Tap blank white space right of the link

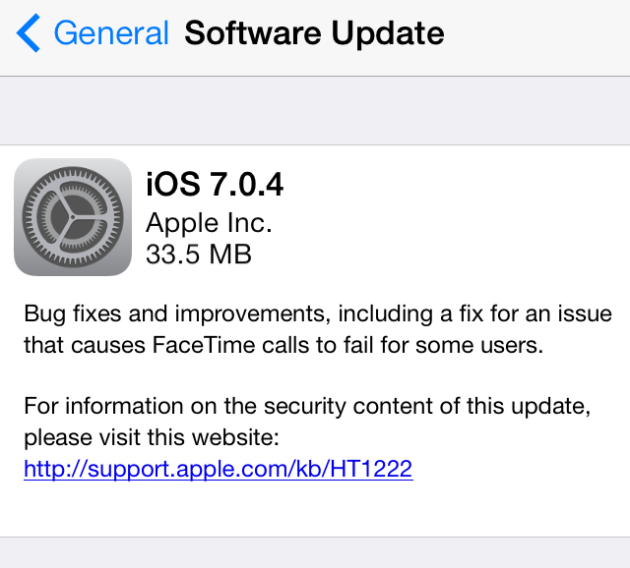(x=520, y=468)
